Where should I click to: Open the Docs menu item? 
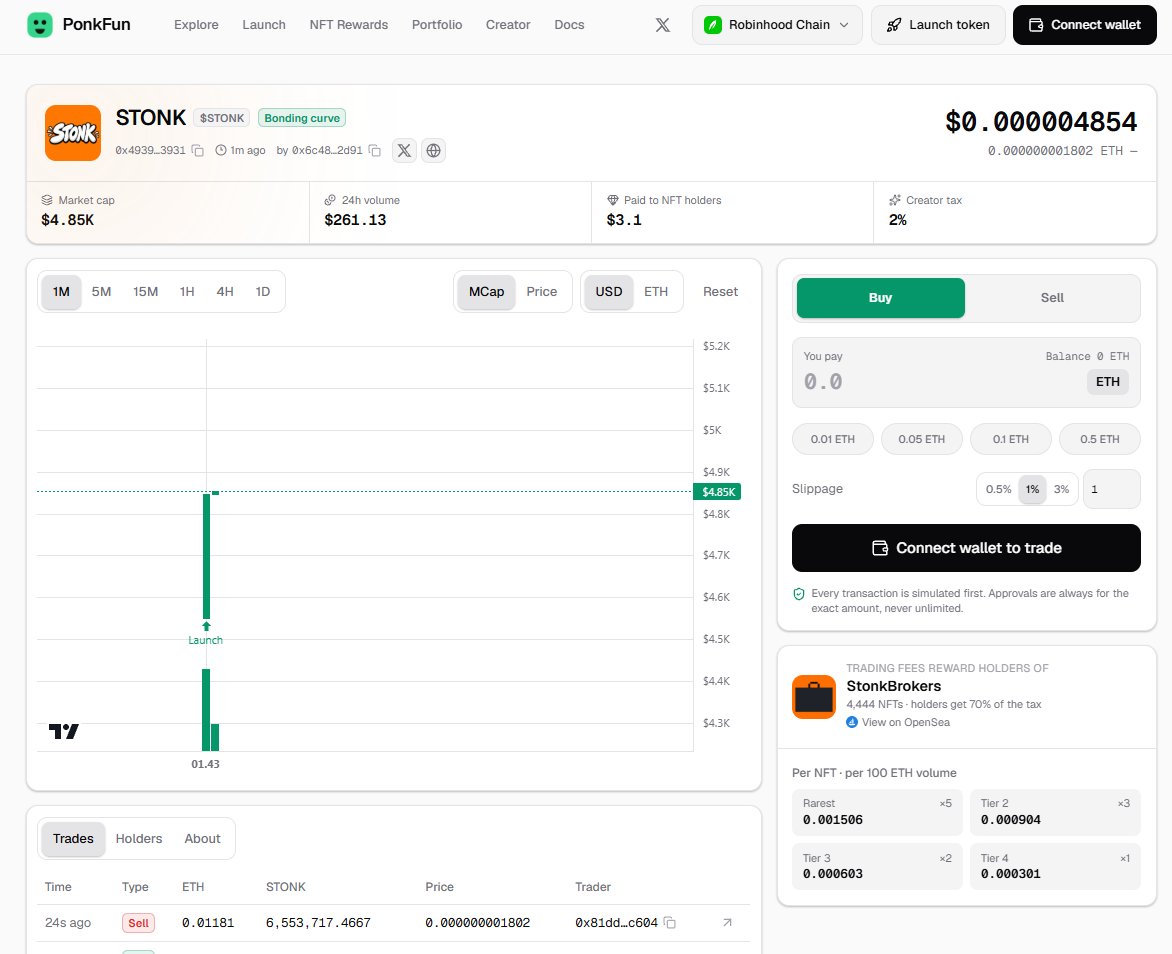click(x=570, y=25)
